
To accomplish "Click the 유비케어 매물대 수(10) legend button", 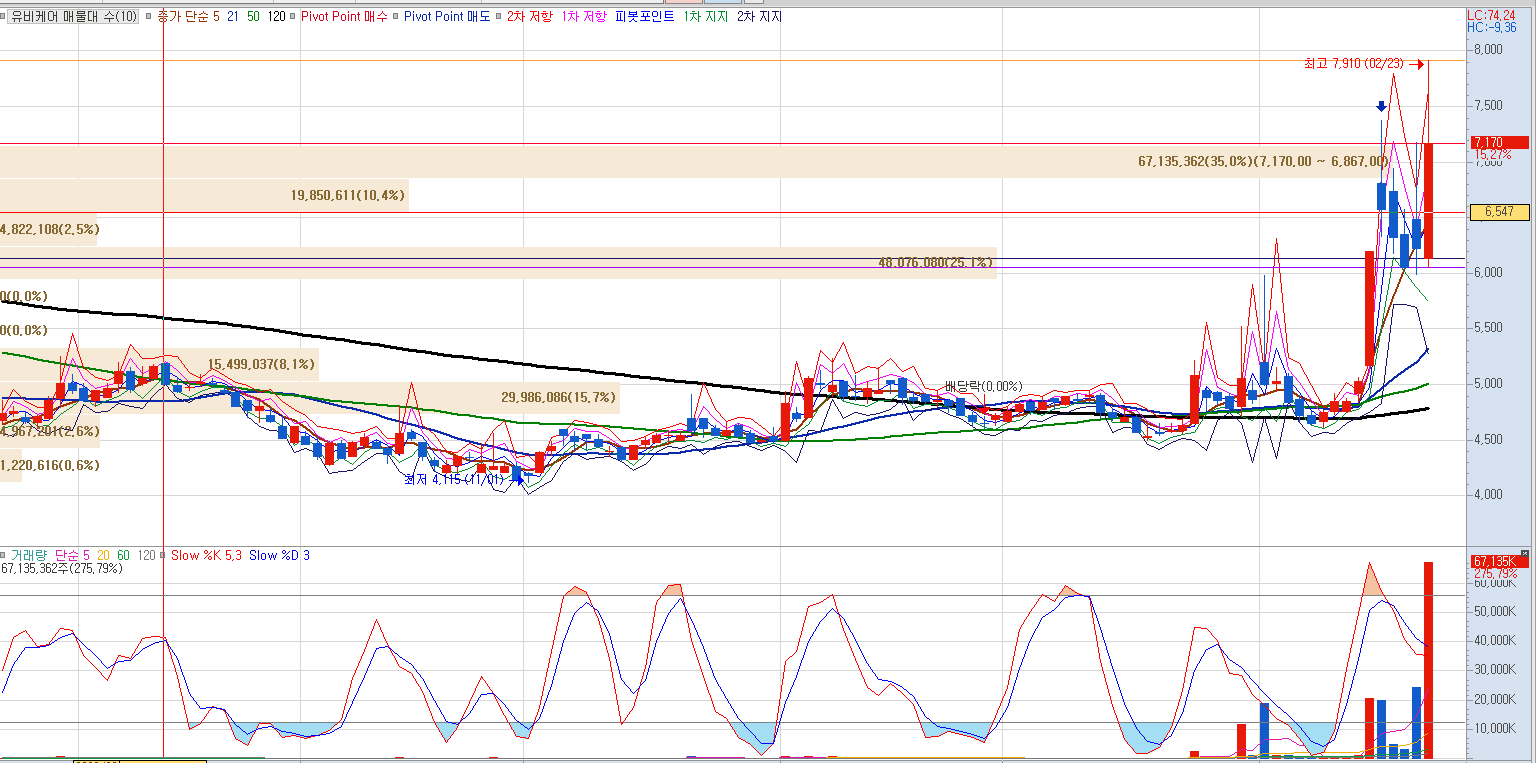I will (75, 16).
